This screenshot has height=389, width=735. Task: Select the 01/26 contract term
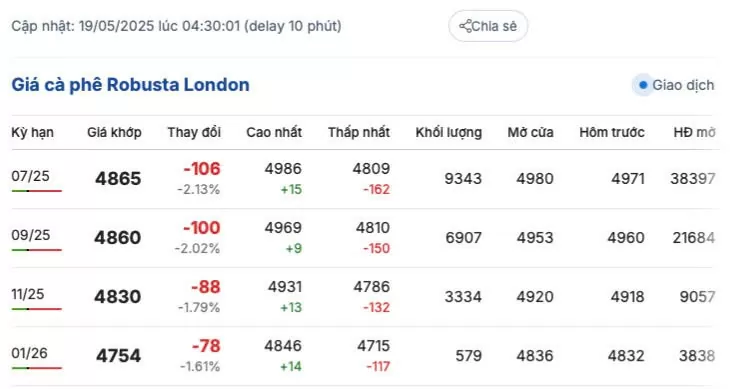pyautogui.click(x=30, y=353)
